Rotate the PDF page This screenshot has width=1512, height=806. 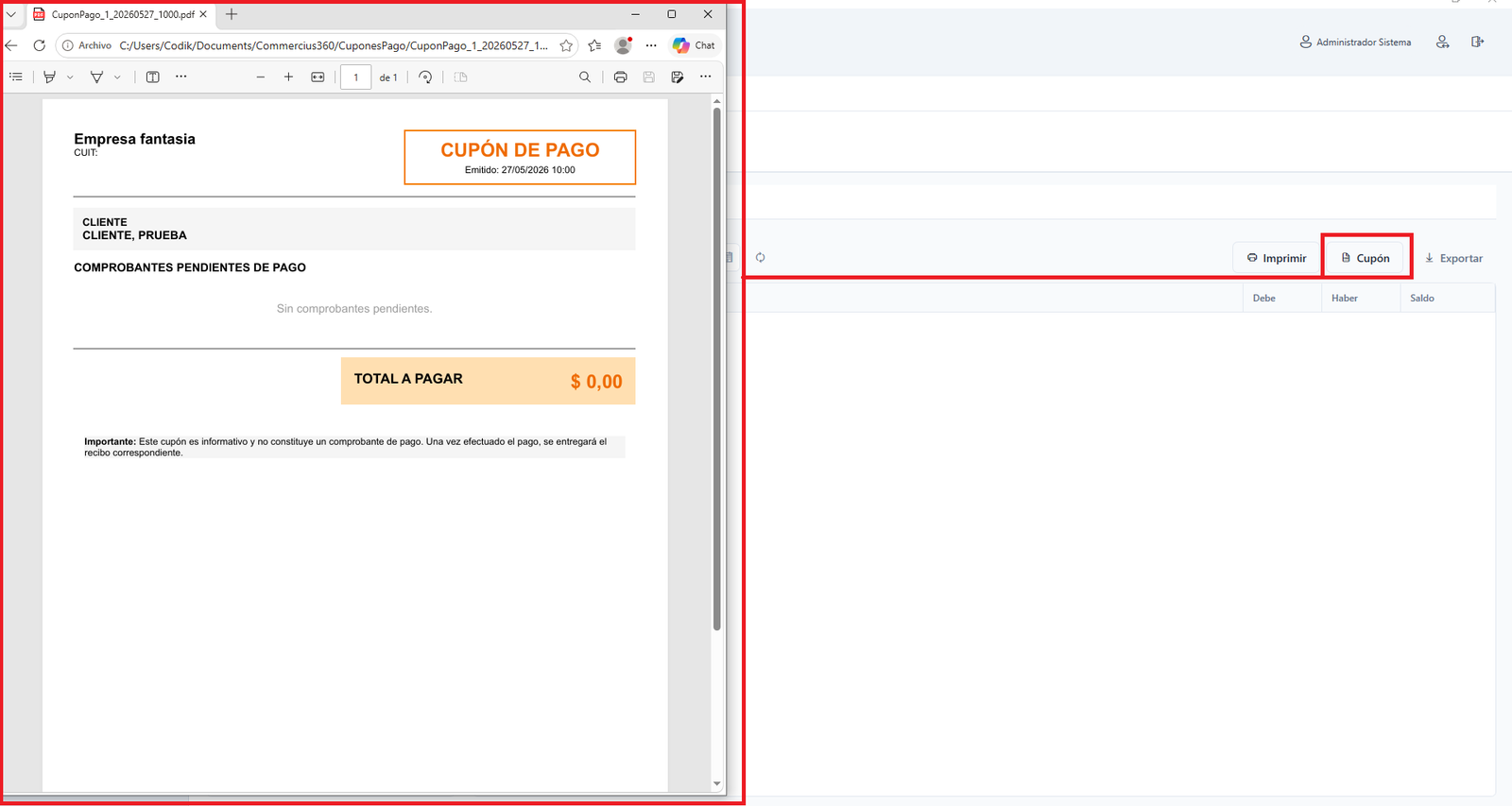425,77
